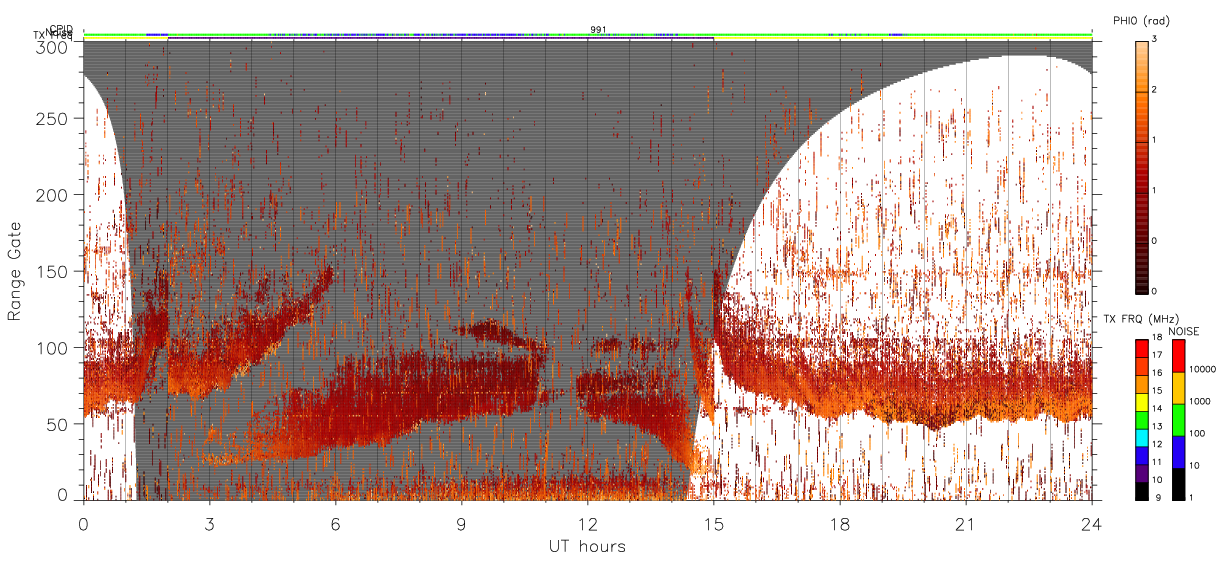Select the green NOISE swatch between 100 and 1000
This screenshot has height=567, width=1228.
tap(1178, 419)
